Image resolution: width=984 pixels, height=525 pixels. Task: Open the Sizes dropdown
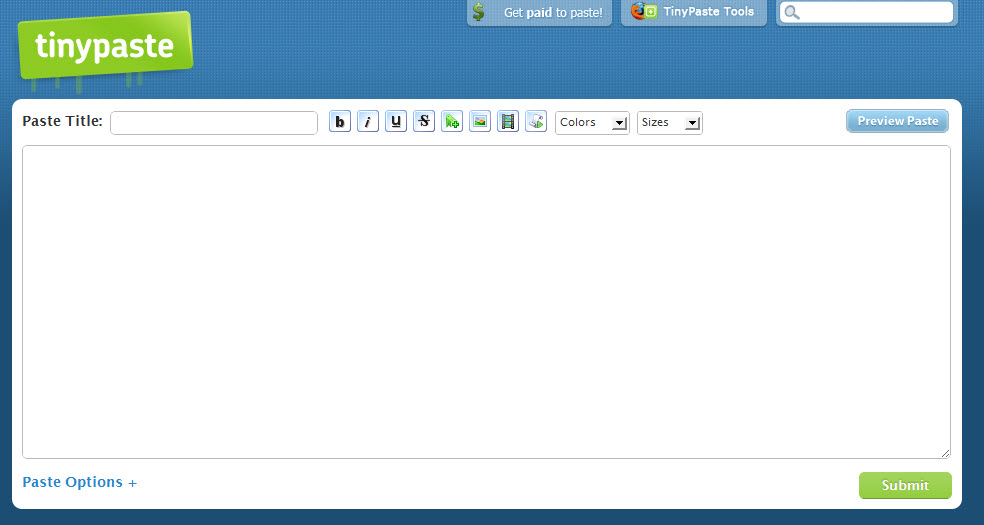pos(669,123)
